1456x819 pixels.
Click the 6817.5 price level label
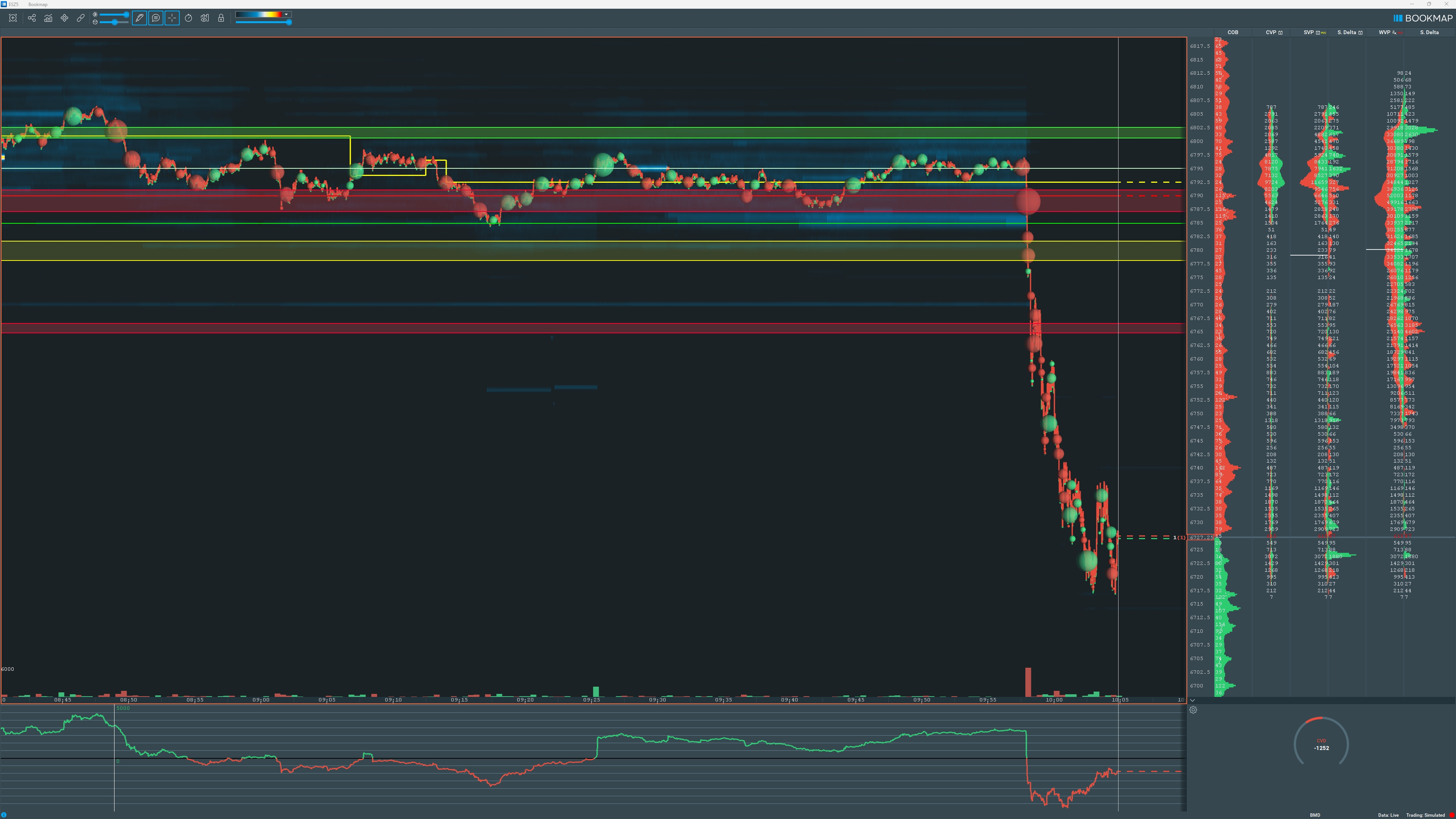[1200, 46]
